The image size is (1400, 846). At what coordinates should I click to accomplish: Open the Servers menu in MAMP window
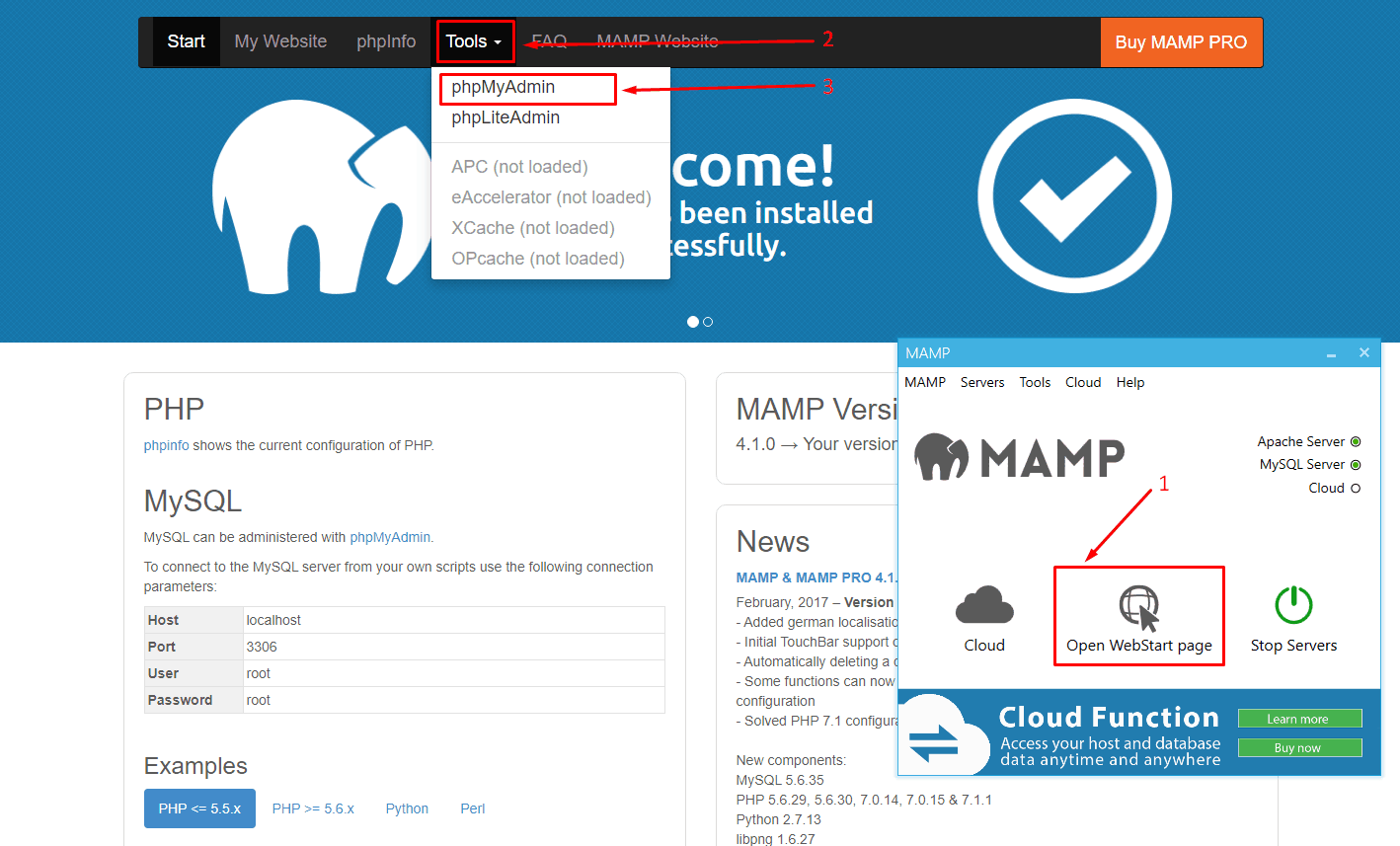tap(981, 382)
